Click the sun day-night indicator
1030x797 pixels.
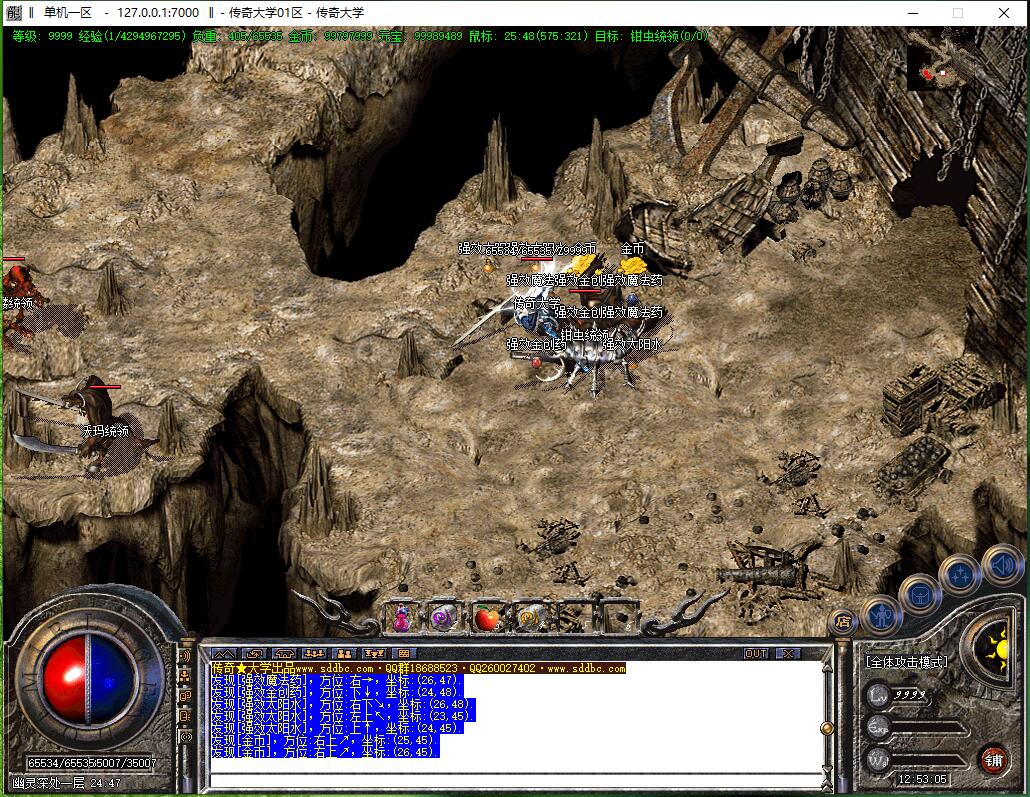pyautogui.click(x=996, y=650)
